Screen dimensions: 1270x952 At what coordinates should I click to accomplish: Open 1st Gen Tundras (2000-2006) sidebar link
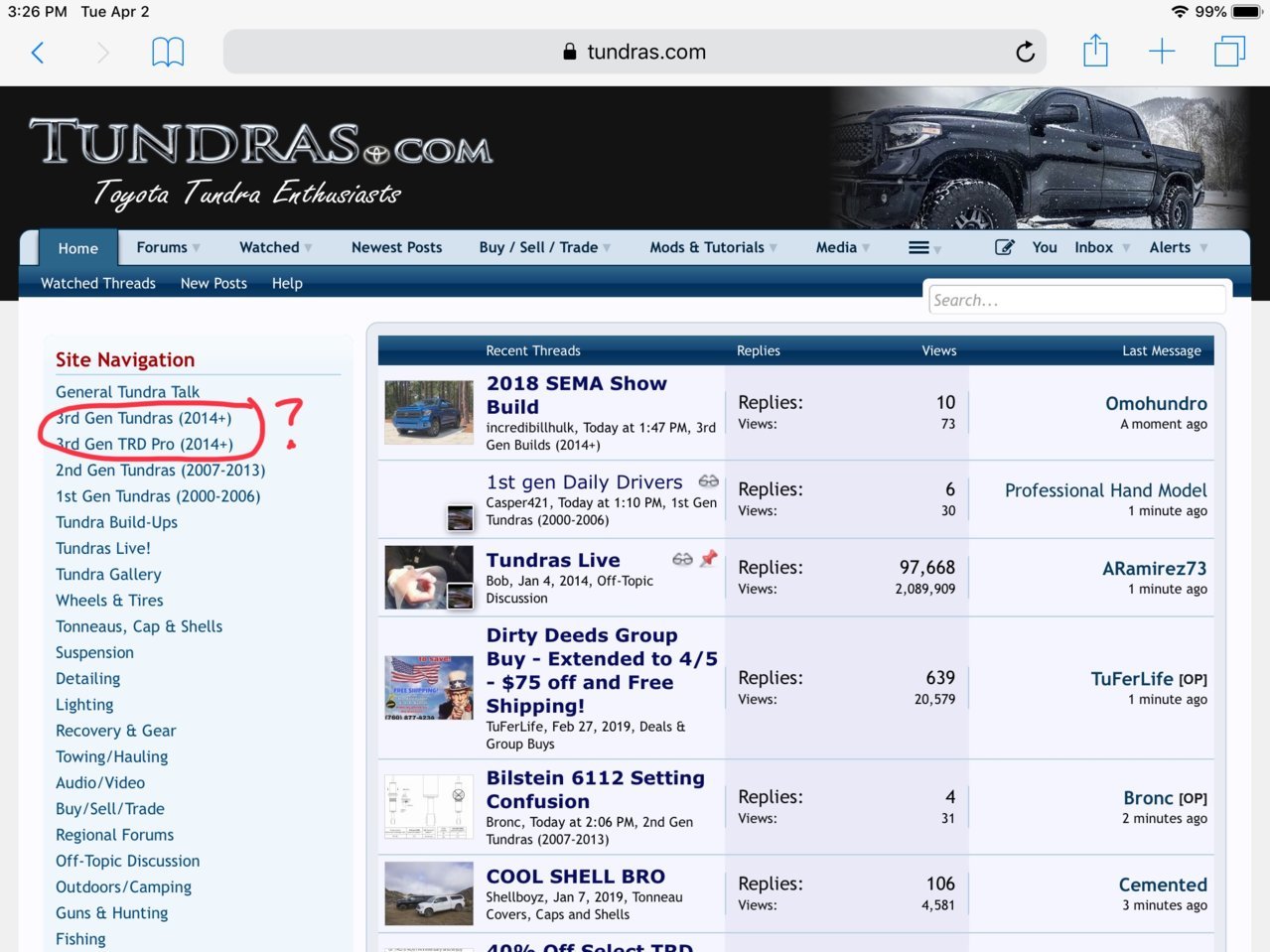point(158,496)
